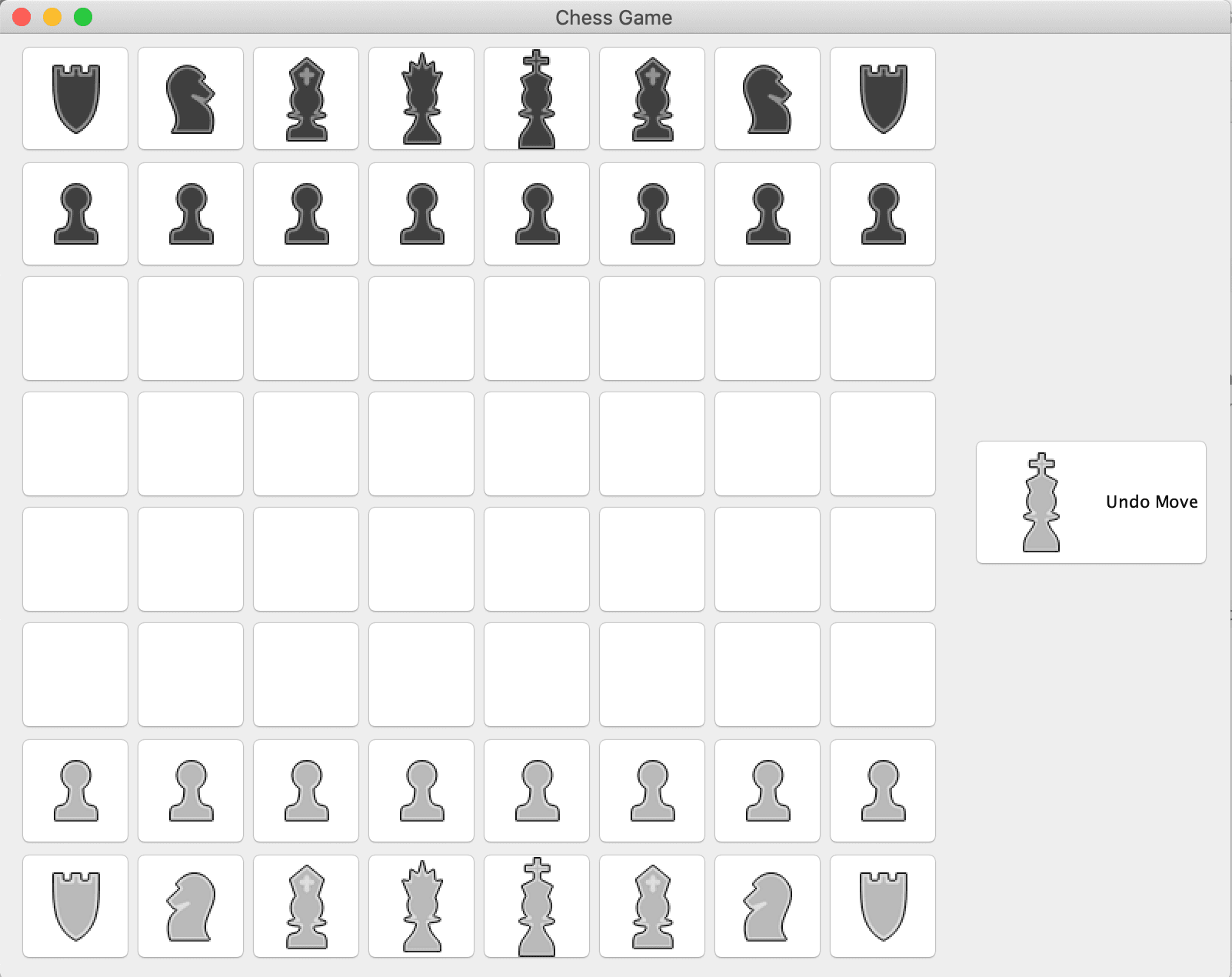The width and height of the screenshot is (1232, 977).
Task: Select the black queenside rook
Action: pos(75,98)
